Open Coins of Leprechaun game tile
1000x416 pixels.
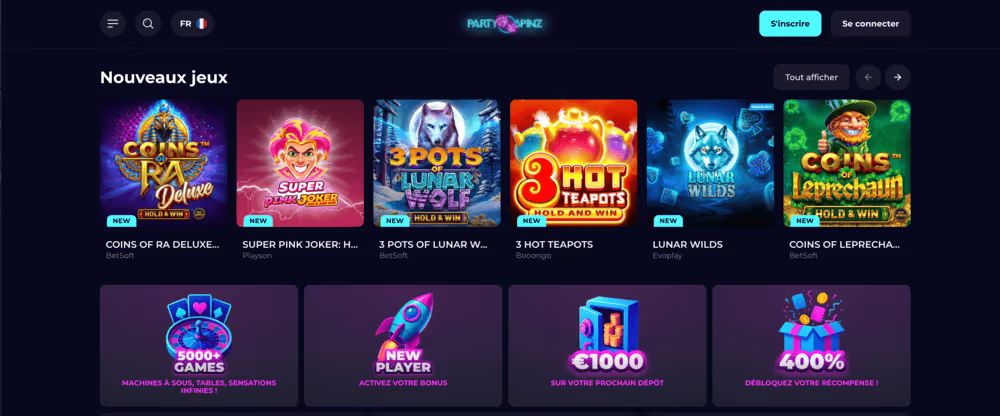click(x=847, y=163)
